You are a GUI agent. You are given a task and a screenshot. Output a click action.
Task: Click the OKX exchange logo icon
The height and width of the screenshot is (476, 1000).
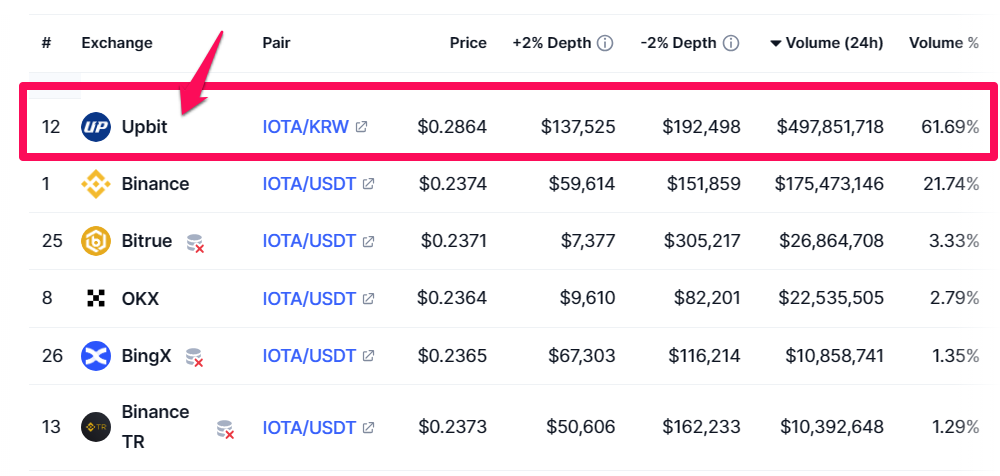pos(96,298)
